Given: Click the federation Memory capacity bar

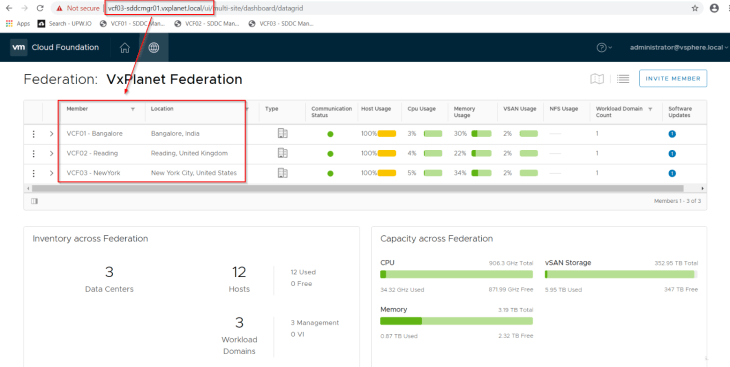Looking at the screenshot, I should 456,321.
